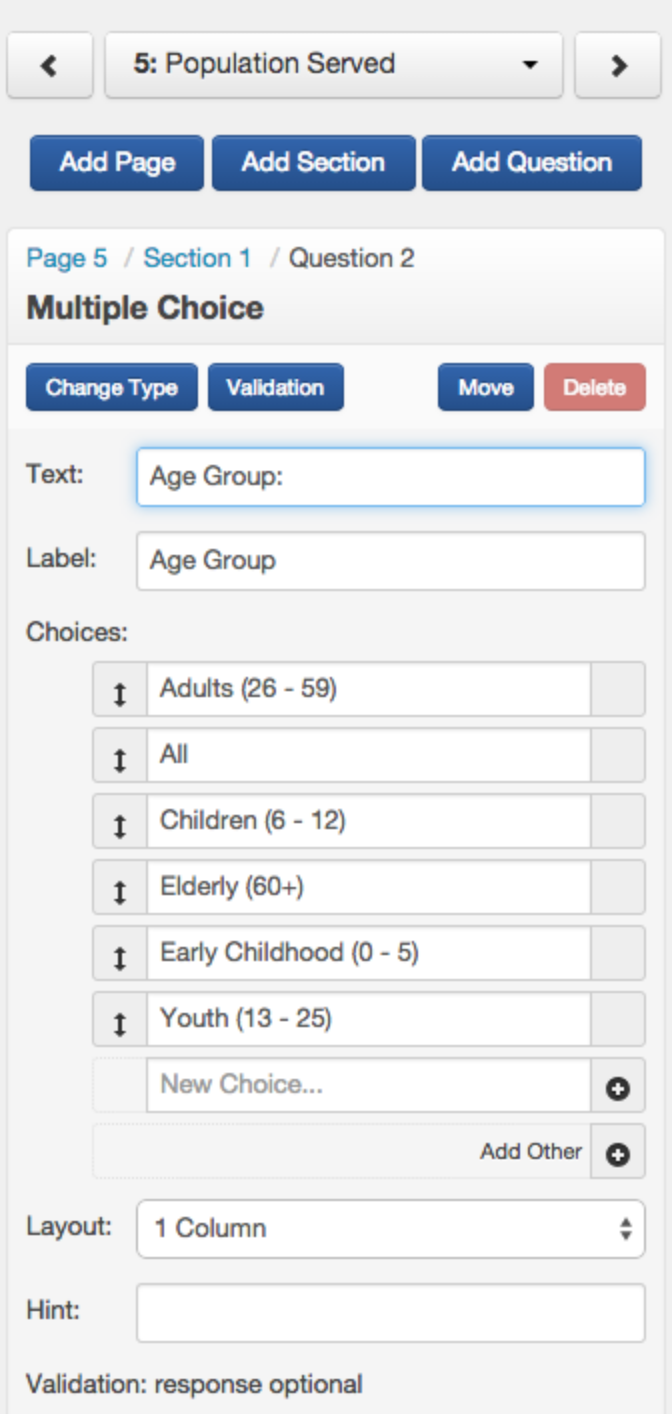Click reorder handle beside All choice
The width and height of the screenshot is (672, 1414).
(x=120, y=755)
